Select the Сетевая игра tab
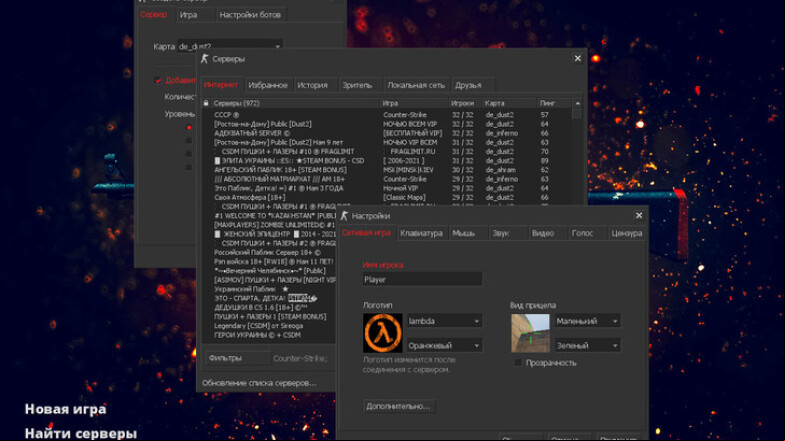Image resolution: width=785 pixels, height=441 pixels. coord(366,233)
